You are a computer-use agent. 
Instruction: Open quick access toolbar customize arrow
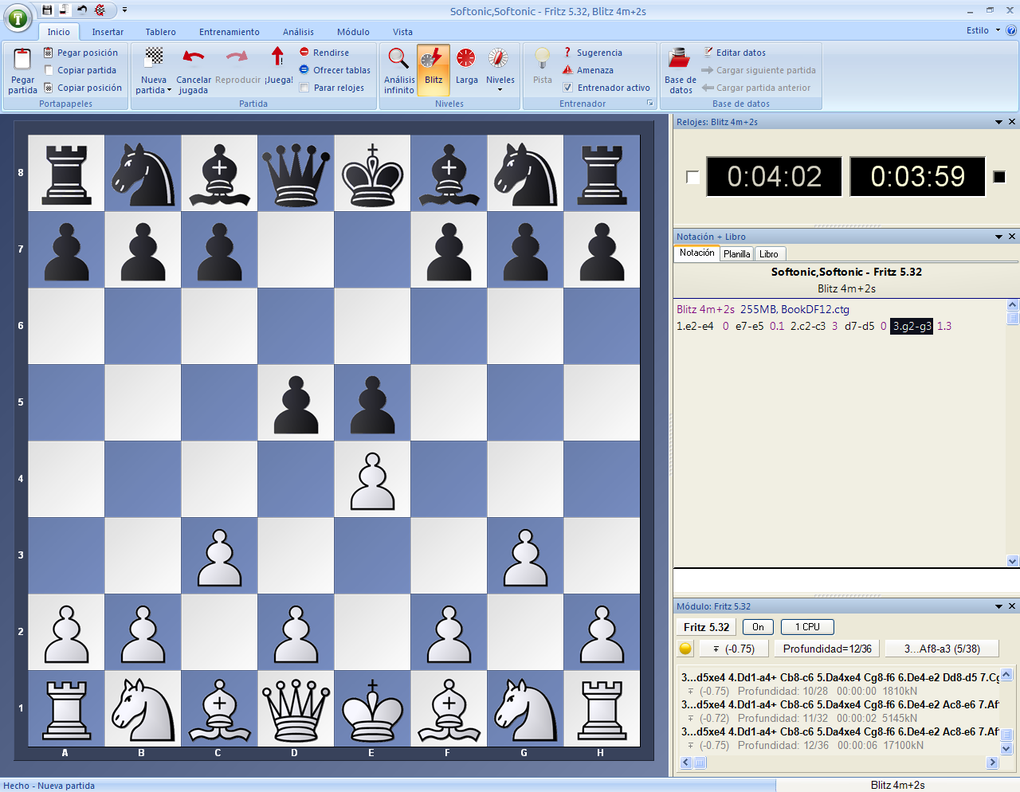125,10
